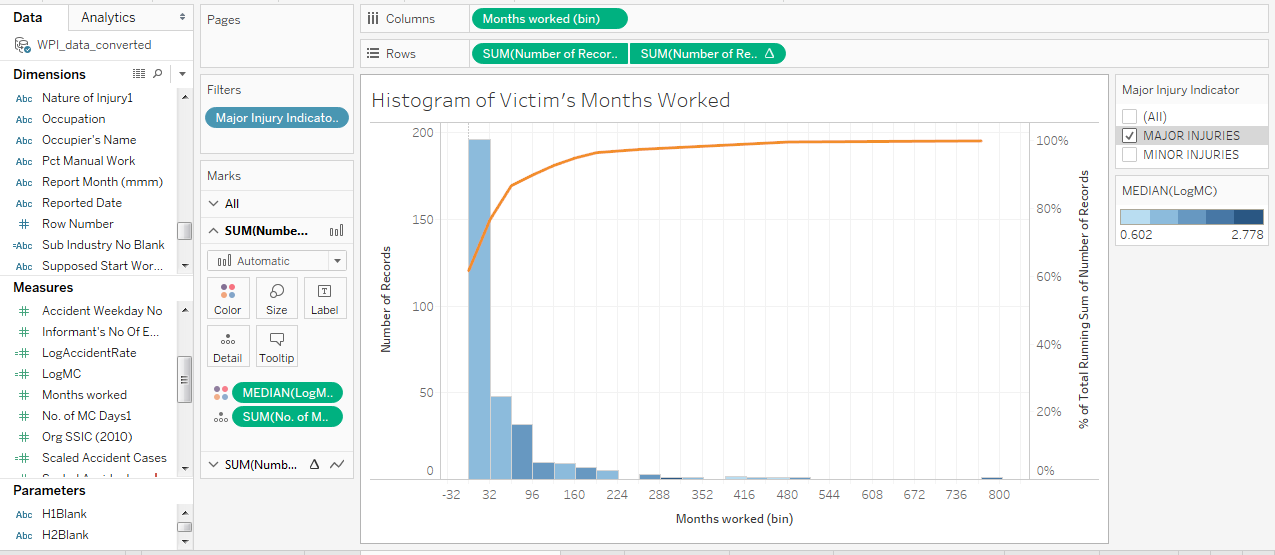This screenshot has height=555, width=1275.
Task: Open the Label marks card button
Action: pyautogui.click(x=325, y=298)
